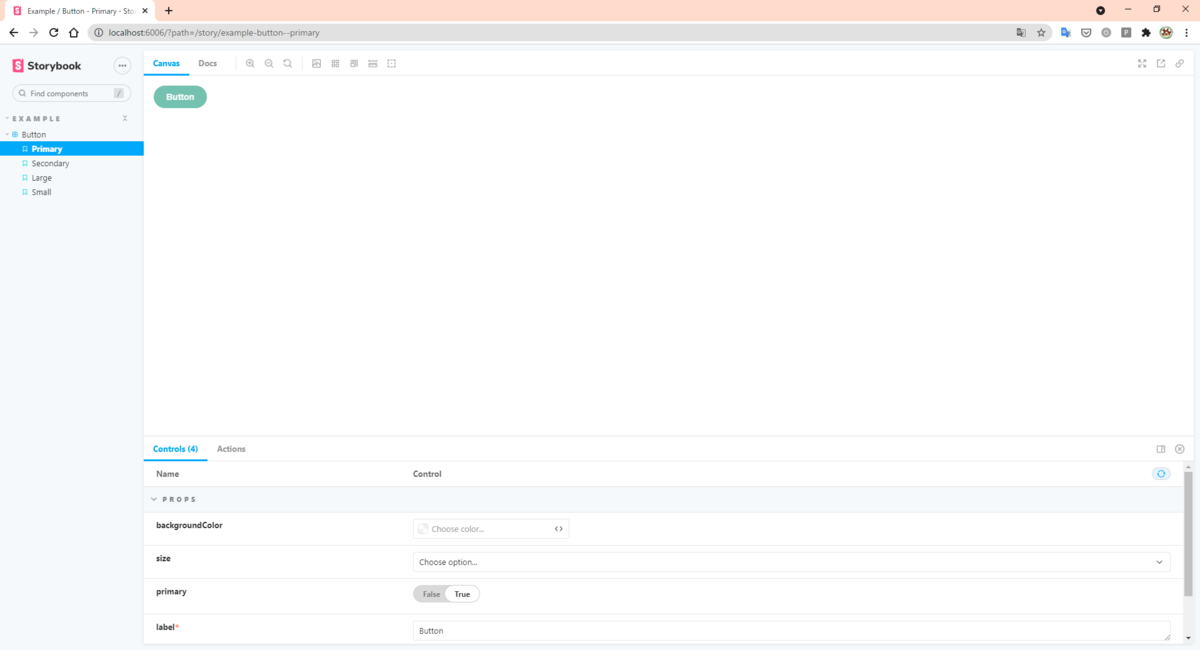The image size is (1200, 650).
Task: Reset controls with the refresh icon
Action: tap(1161, 474)
